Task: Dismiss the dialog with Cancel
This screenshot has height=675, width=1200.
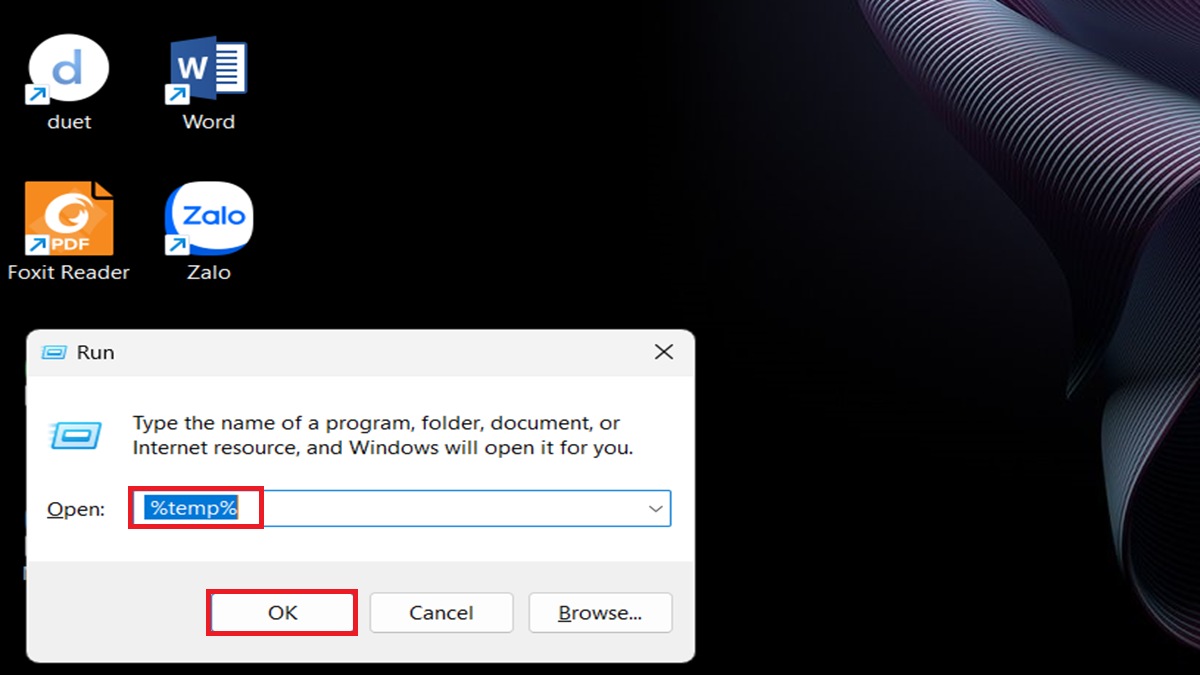Action: pyautogui.click(x=441, y=612)
